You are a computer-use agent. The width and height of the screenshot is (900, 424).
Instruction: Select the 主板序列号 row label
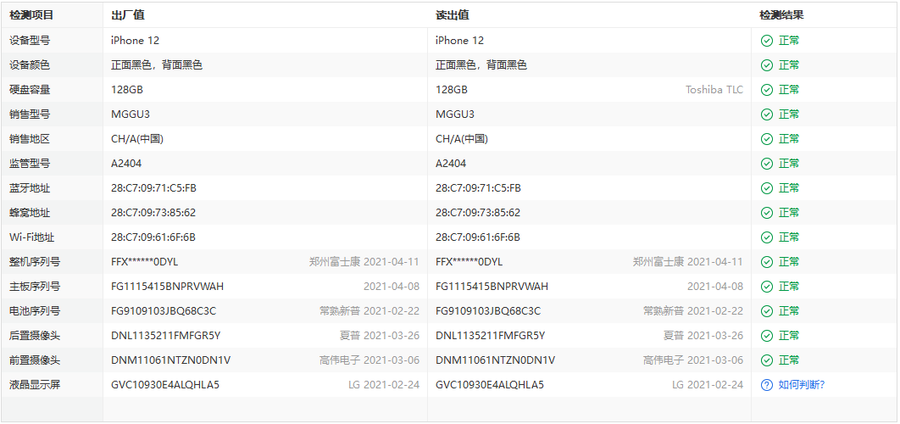coord(34,287)
